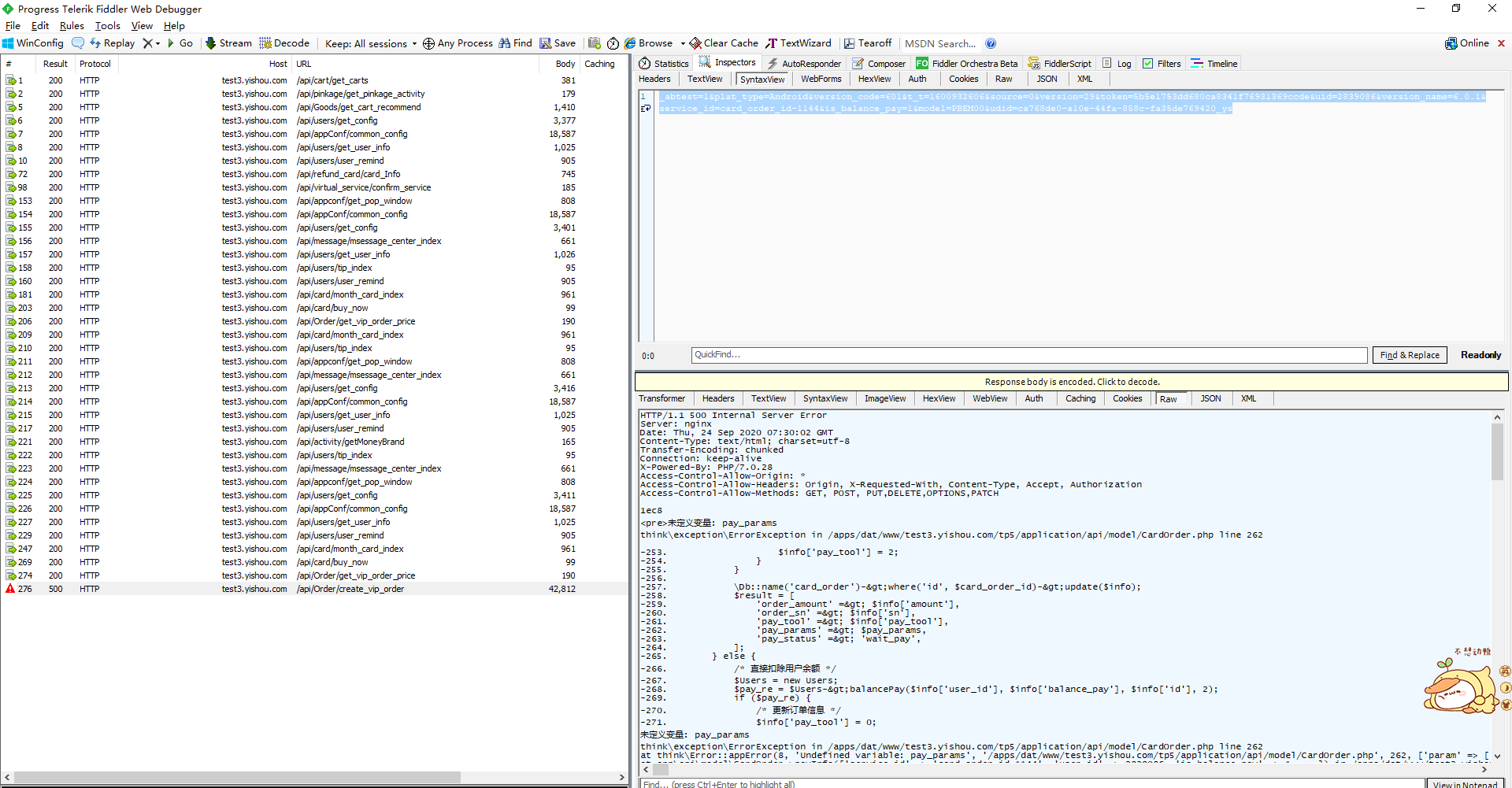
Task: Click View in Notepad button
Action: 1465,784
